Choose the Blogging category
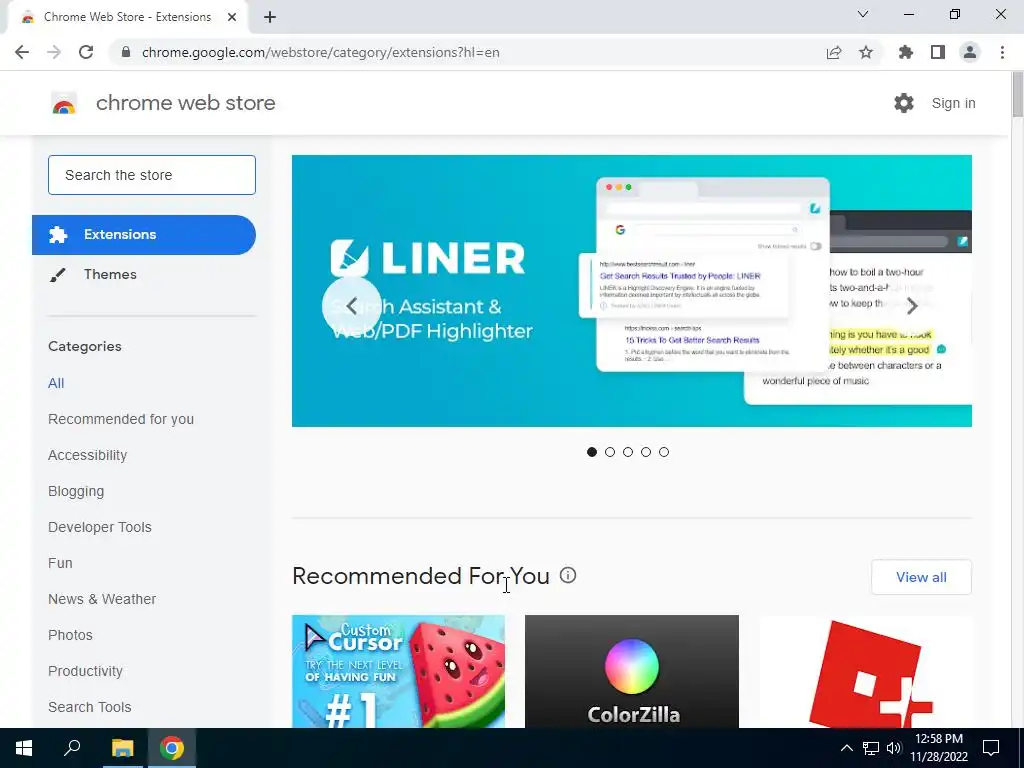This screenshot has width=1024, height=768. tap(76, 491)
